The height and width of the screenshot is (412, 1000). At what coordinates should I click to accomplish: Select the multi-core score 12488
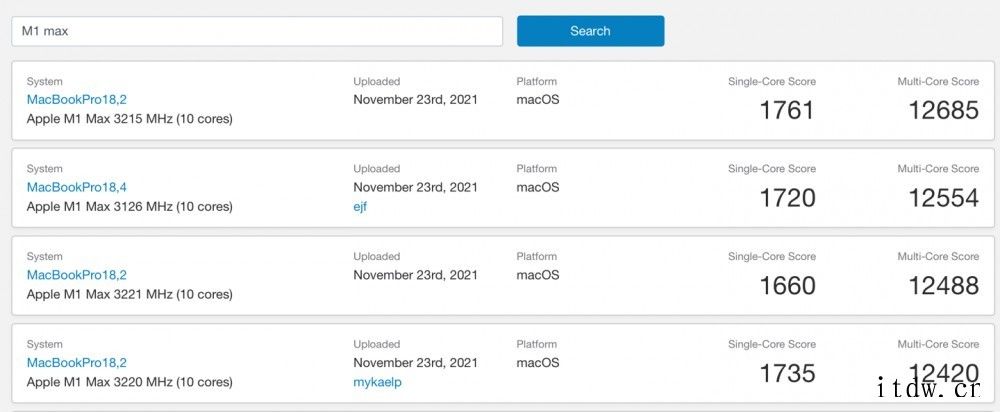943,285
